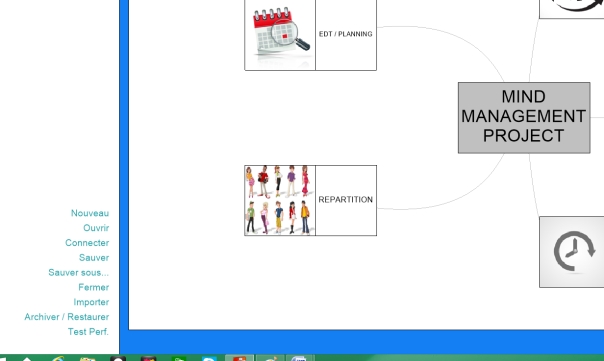Select the EDT / PLANNING node label
The width and height of the screenshot is (604, 361).
tap(346, 34)
